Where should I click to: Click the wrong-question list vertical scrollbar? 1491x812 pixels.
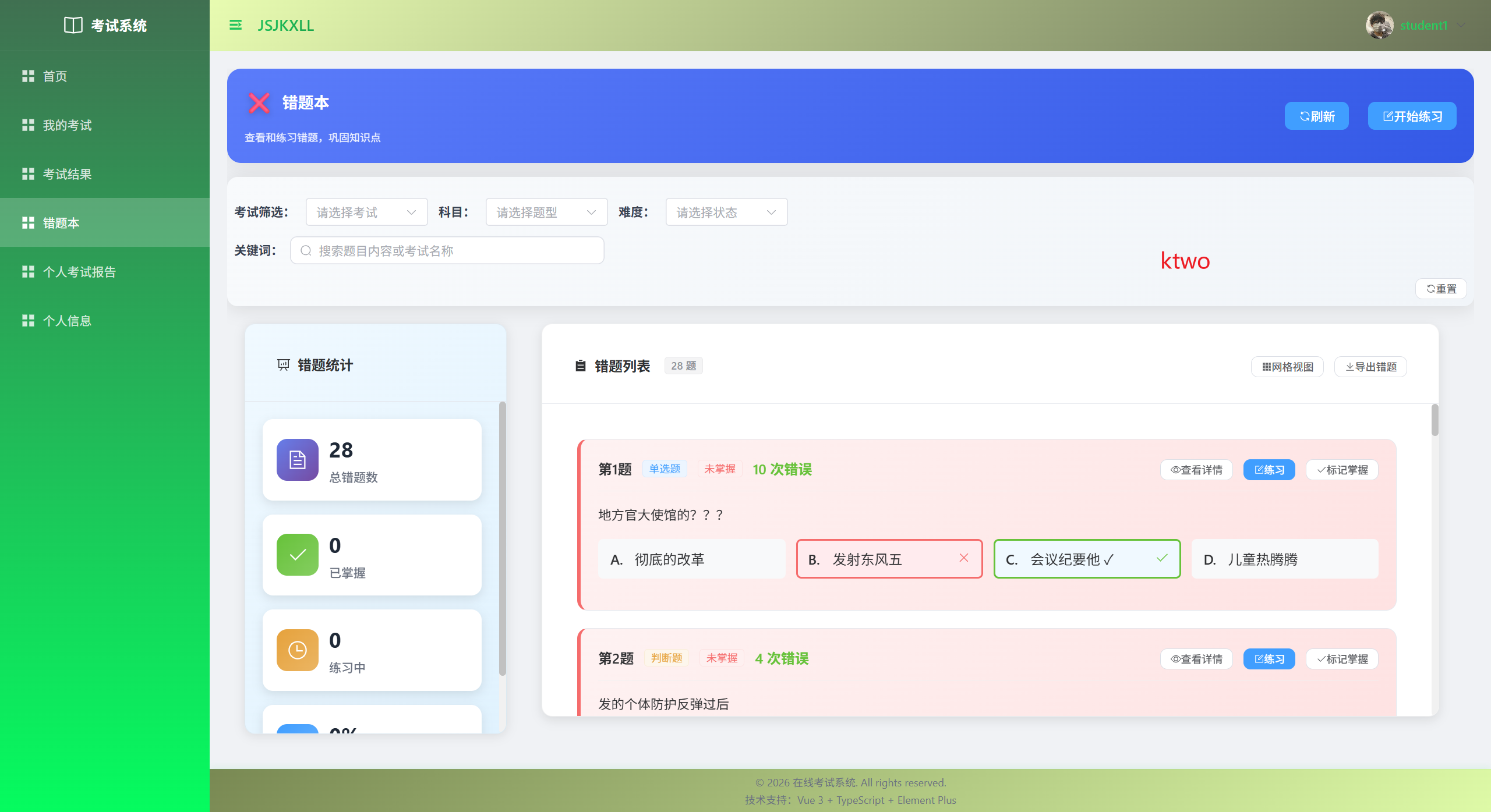pos(1435,420)
